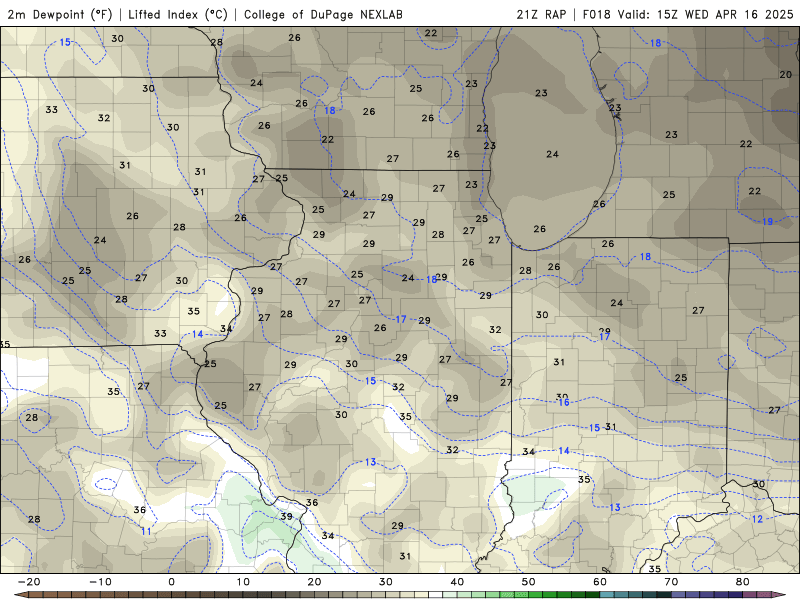Click the 0 label on the color scale
Screen dimensions: 800x600
pyautogui.click(x=171, y=582)
